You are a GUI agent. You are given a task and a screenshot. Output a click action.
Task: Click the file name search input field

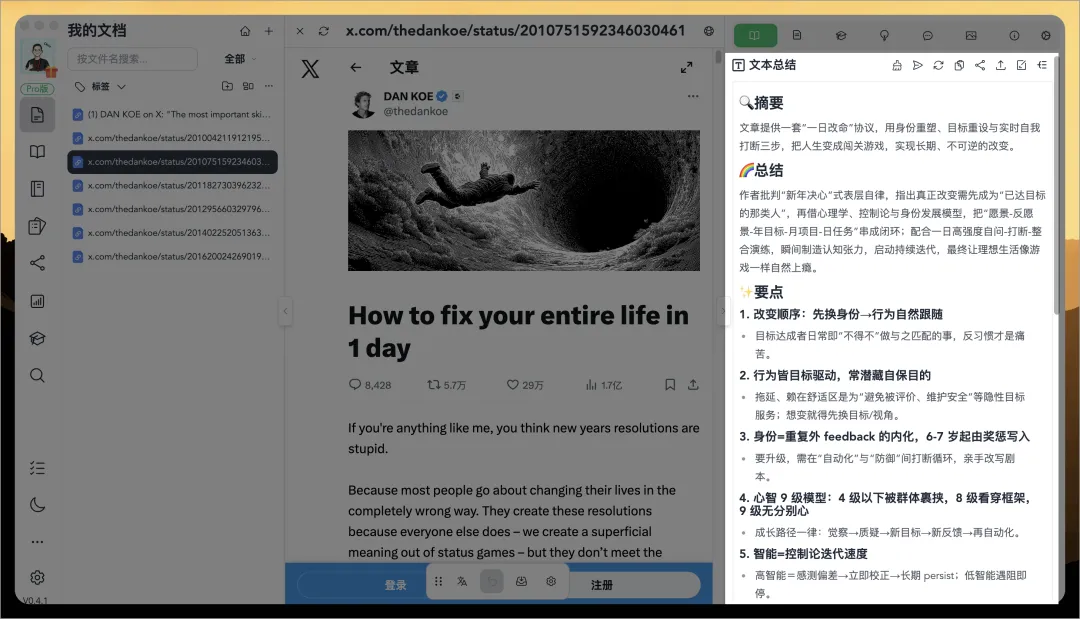pos(130,59)
